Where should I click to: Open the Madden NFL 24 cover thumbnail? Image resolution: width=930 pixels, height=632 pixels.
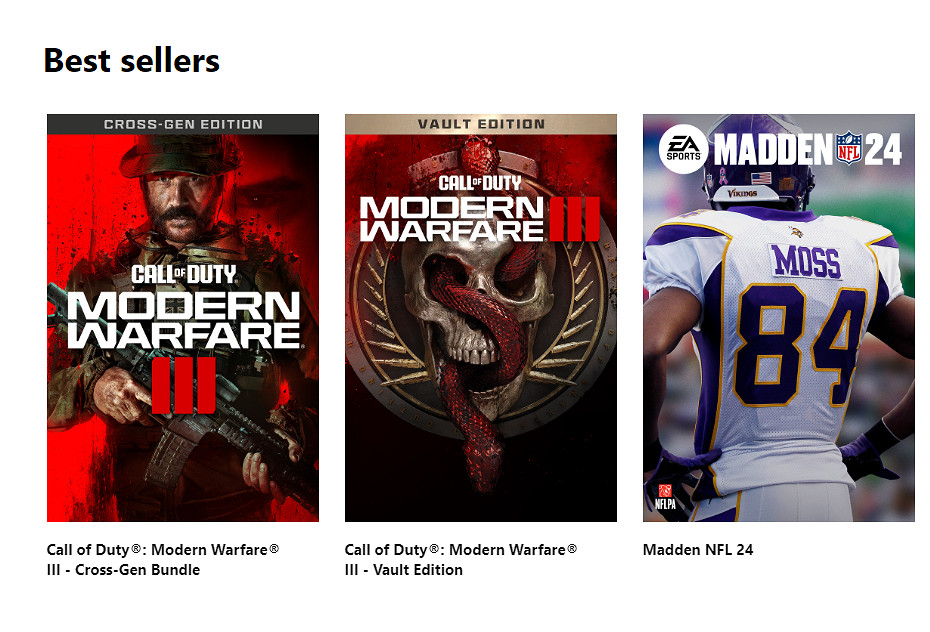[779, 318]
